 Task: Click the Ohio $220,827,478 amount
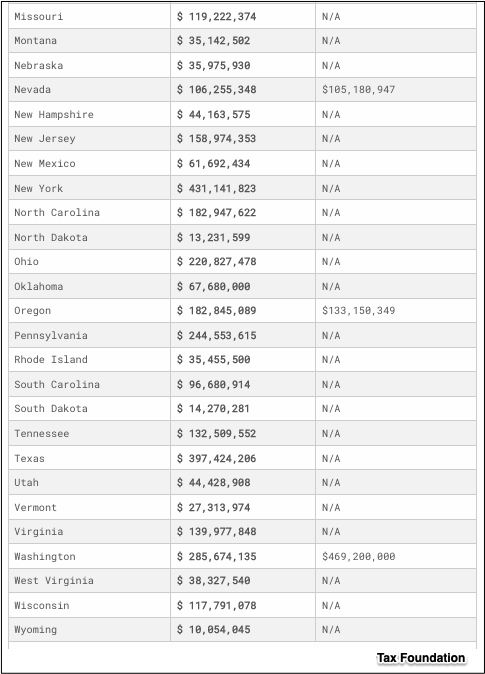pyautogui.click(x=216, y=262)
